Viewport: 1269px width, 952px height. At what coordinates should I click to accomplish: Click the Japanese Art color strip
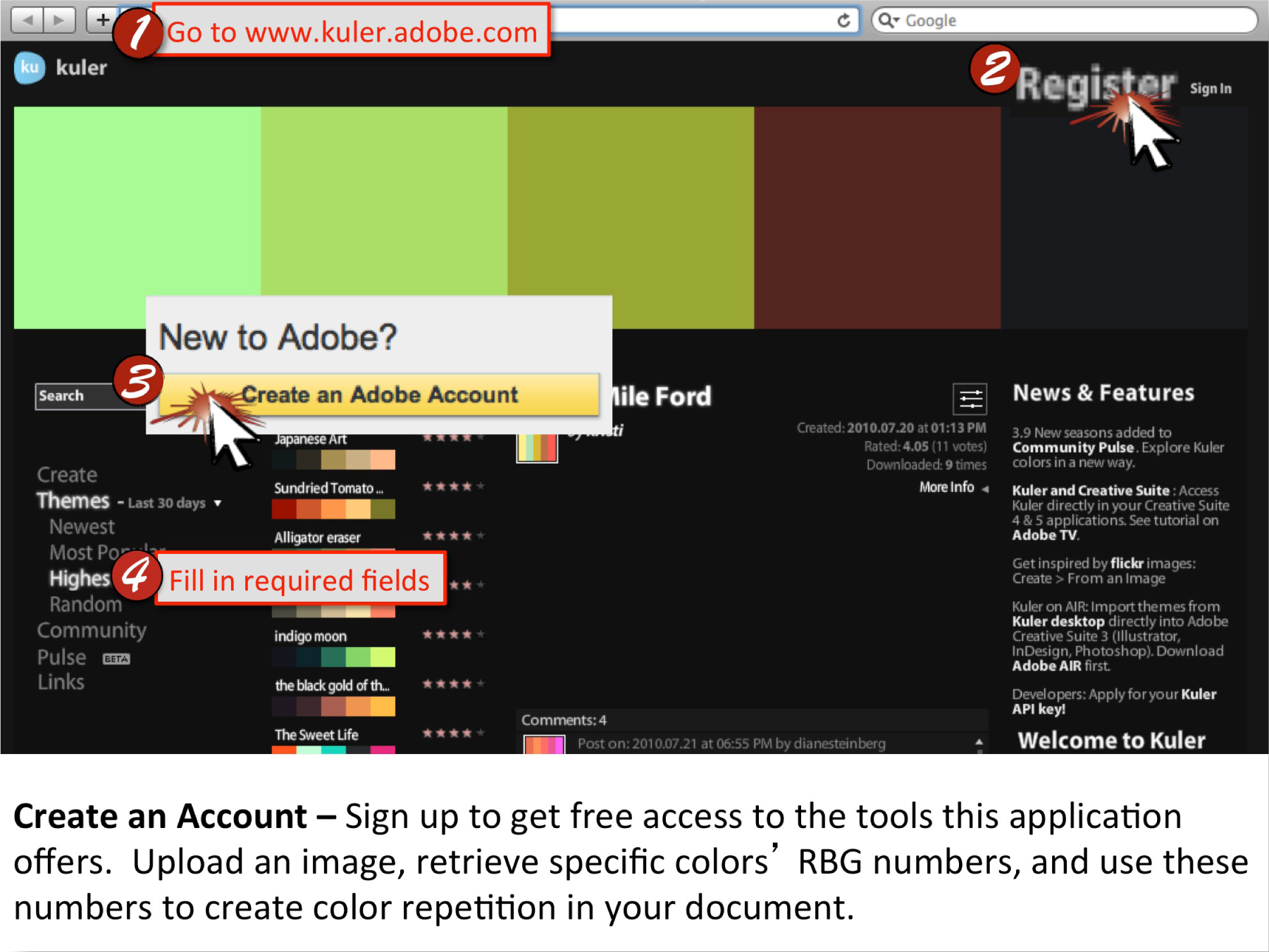point(333,460)
